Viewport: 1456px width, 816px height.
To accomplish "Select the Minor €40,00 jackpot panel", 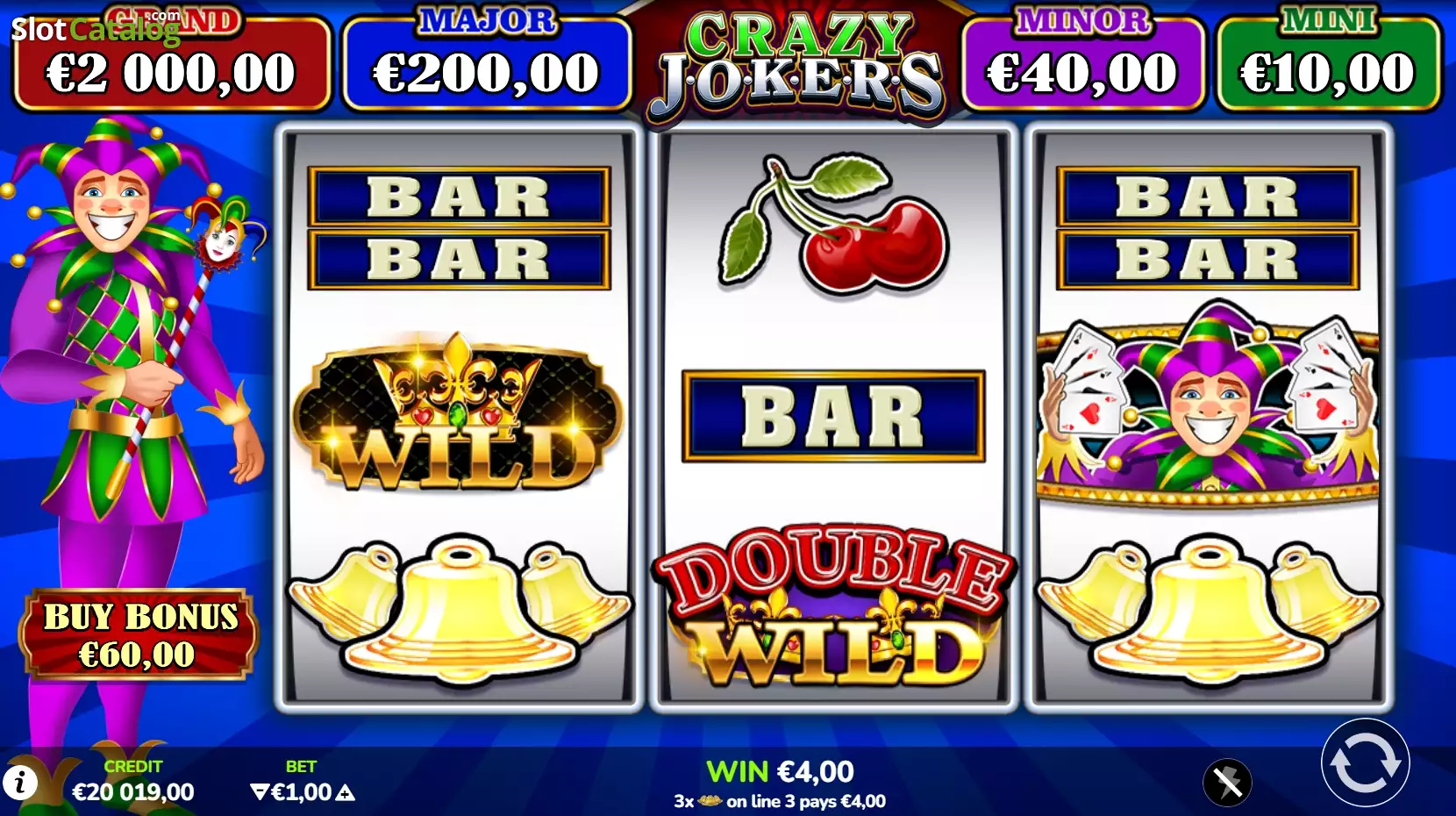I will (1083, 61).
